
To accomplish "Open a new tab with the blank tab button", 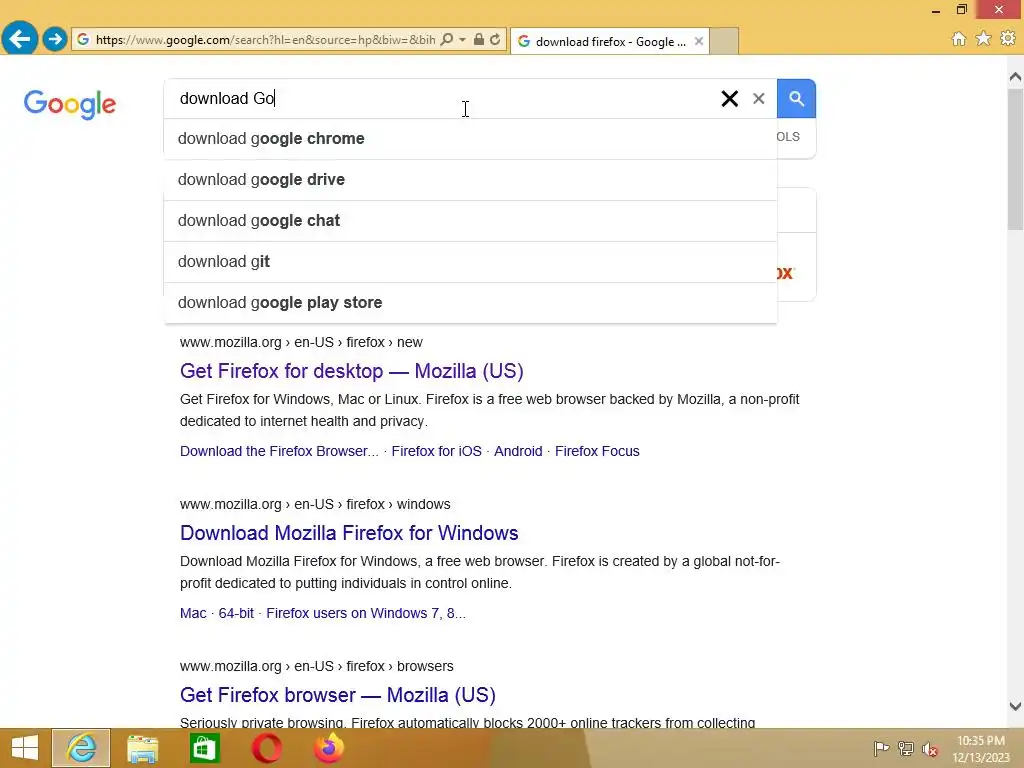I will [x=724, y=41].
